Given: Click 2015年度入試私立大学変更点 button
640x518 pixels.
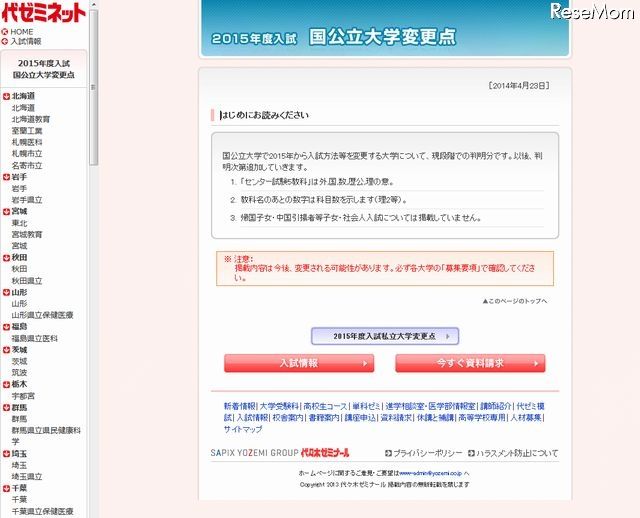Looking at the screenshot, I should [x=385, y=336].
